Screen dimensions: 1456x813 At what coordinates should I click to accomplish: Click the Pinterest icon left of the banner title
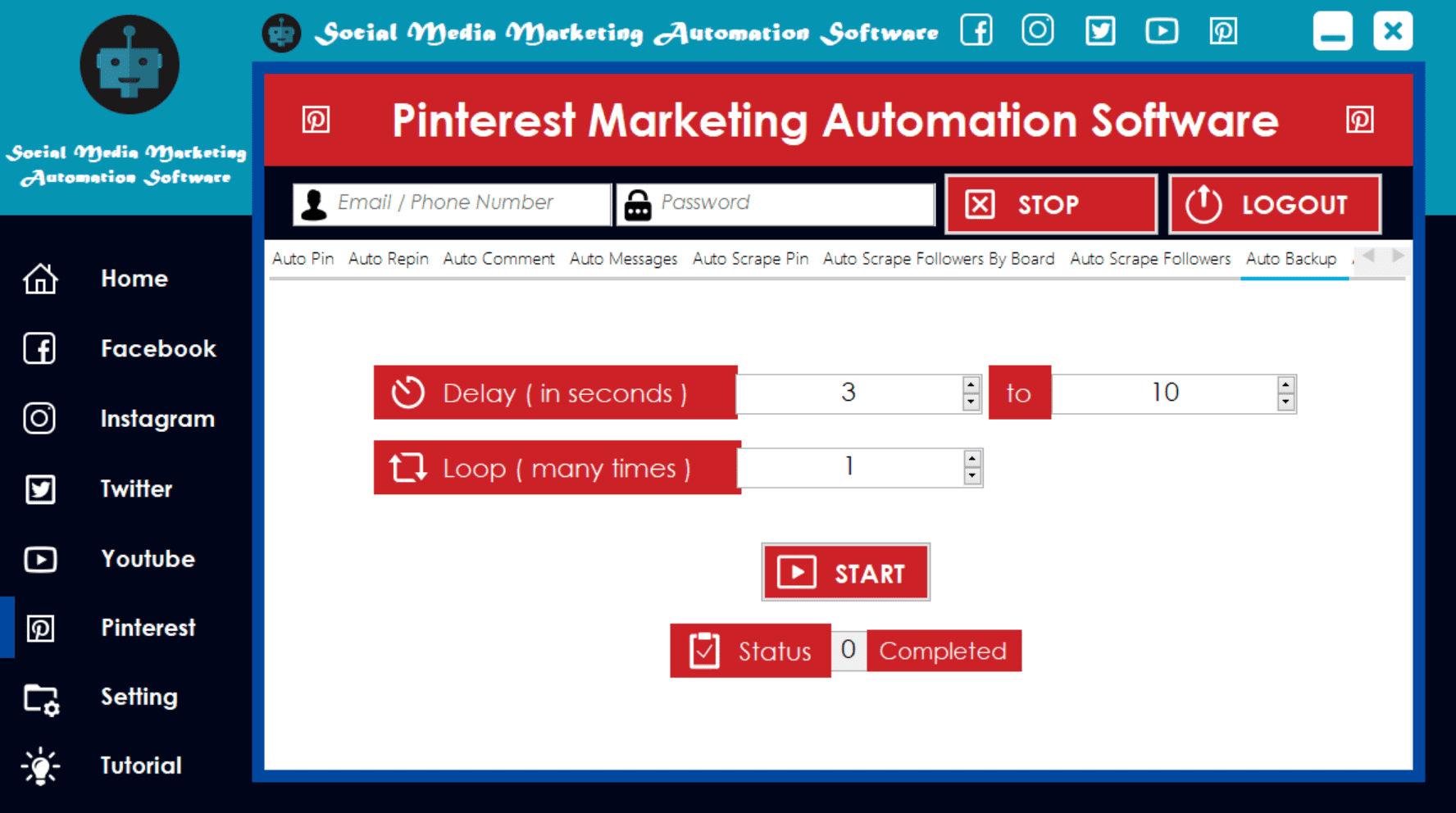[x=316, y=120]
